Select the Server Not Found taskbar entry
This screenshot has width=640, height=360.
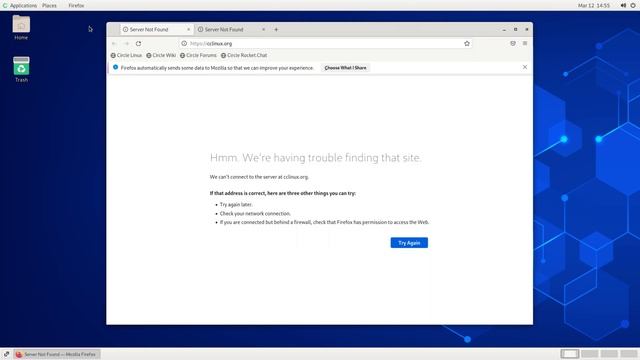pyautogui.click(x=57, y=354)
